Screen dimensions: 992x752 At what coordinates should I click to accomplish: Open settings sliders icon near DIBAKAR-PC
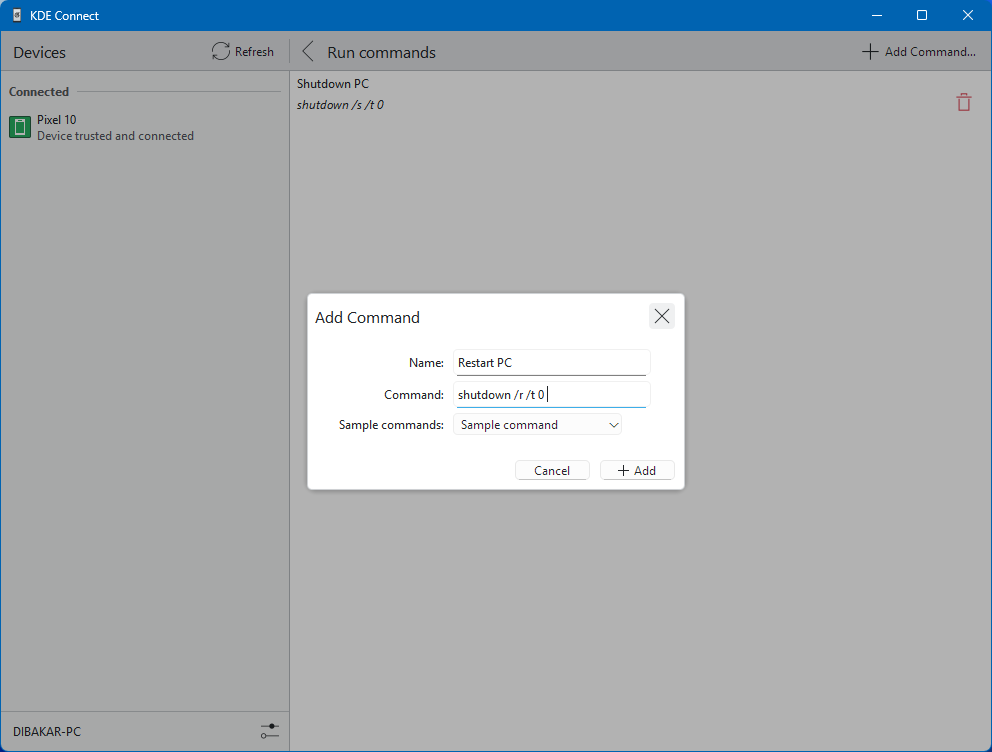pos(270,731)
